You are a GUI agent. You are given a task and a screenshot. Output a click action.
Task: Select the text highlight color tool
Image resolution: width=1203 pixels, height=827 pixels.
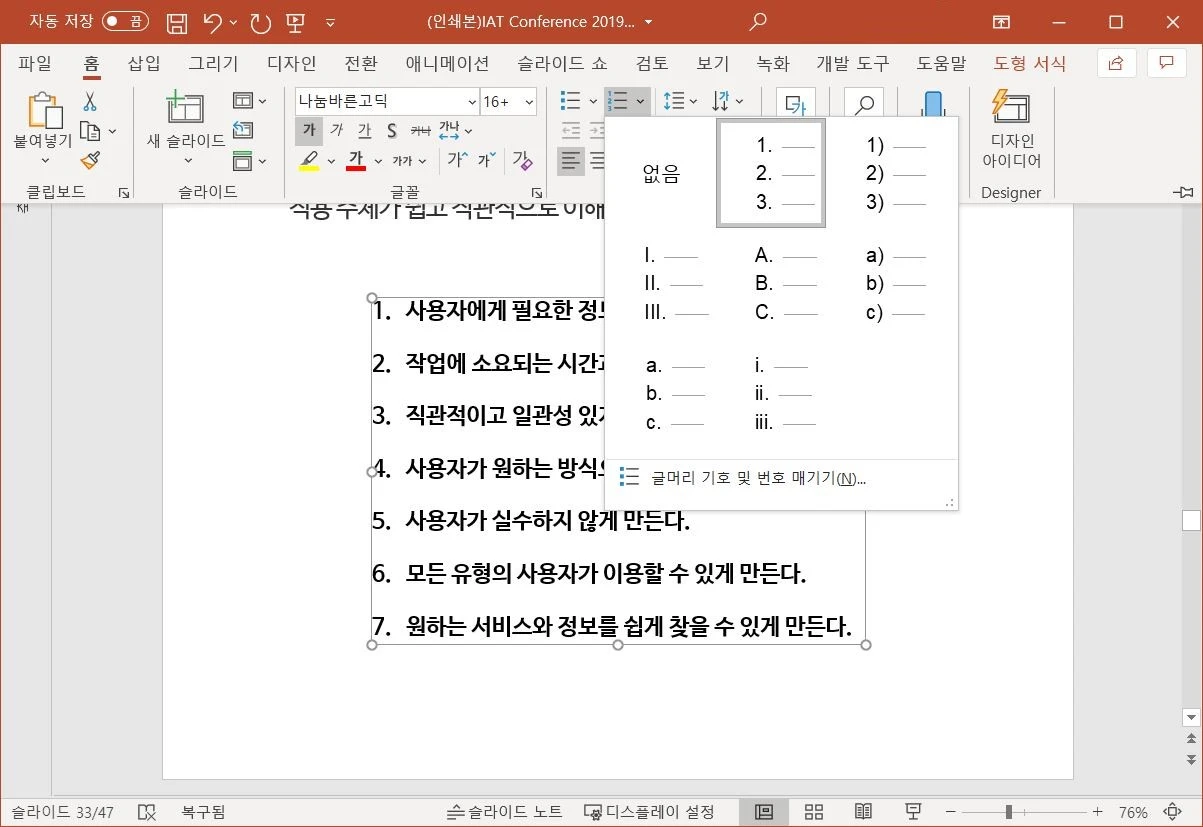pyautogui.click(x=312, y=161)
